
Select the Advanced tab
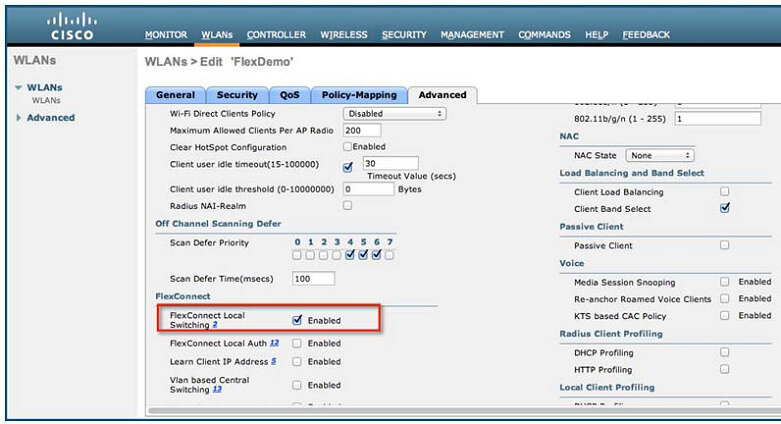click(x=442, y=95)
